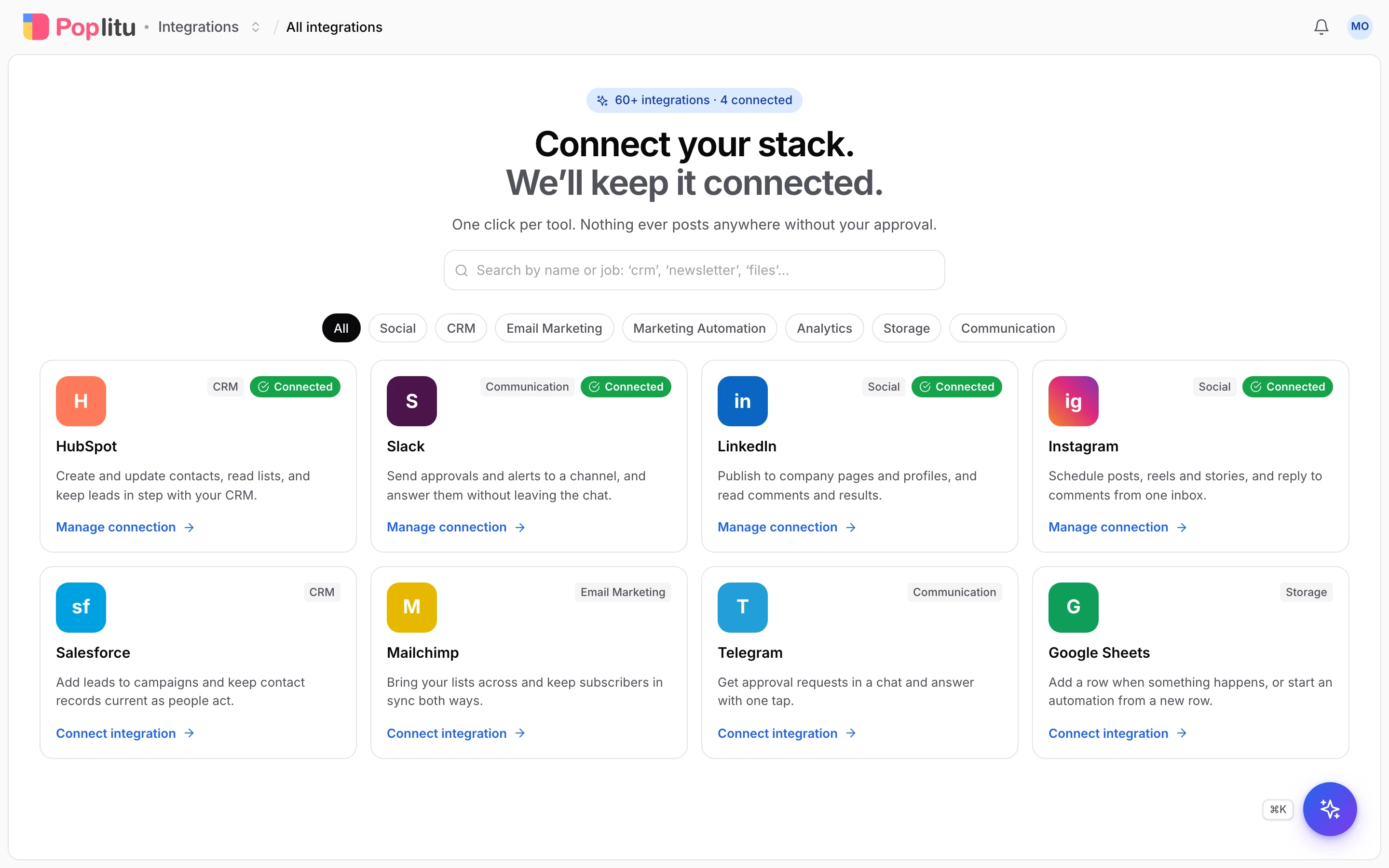Screen dimensions: 1389x868
Task: Click the ⌘K shortcut badge
Action: click(x=1278, y=810)
